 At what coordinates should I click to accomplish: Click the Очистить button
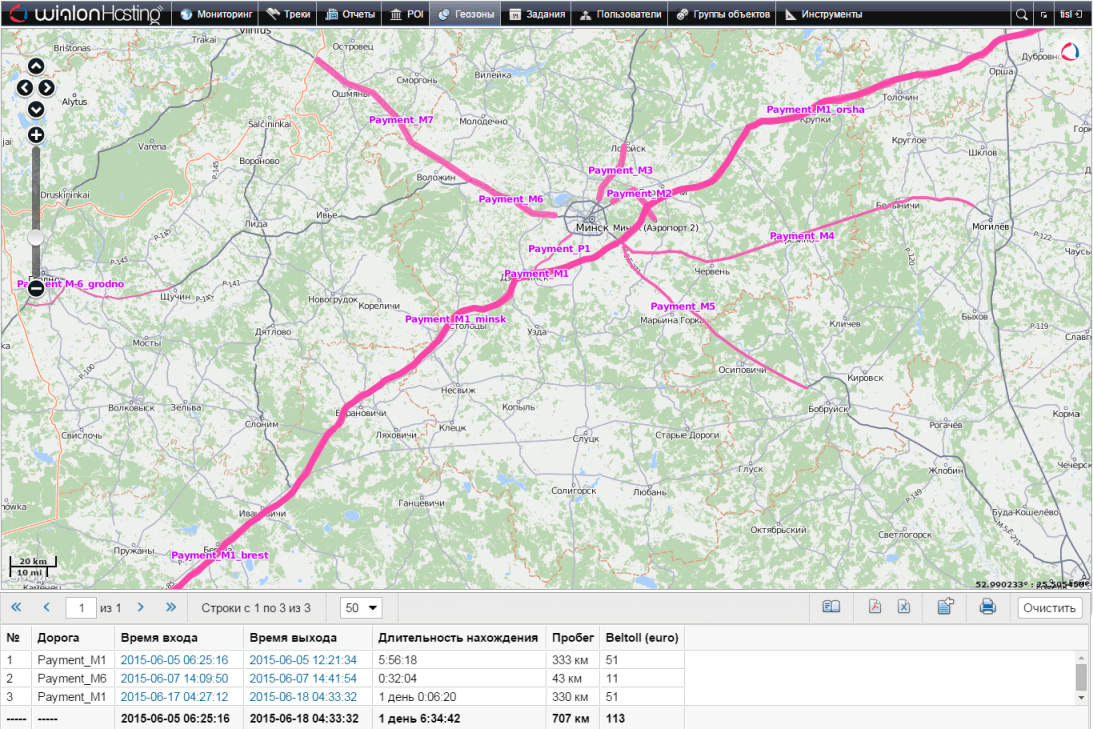coord(1049,607)
